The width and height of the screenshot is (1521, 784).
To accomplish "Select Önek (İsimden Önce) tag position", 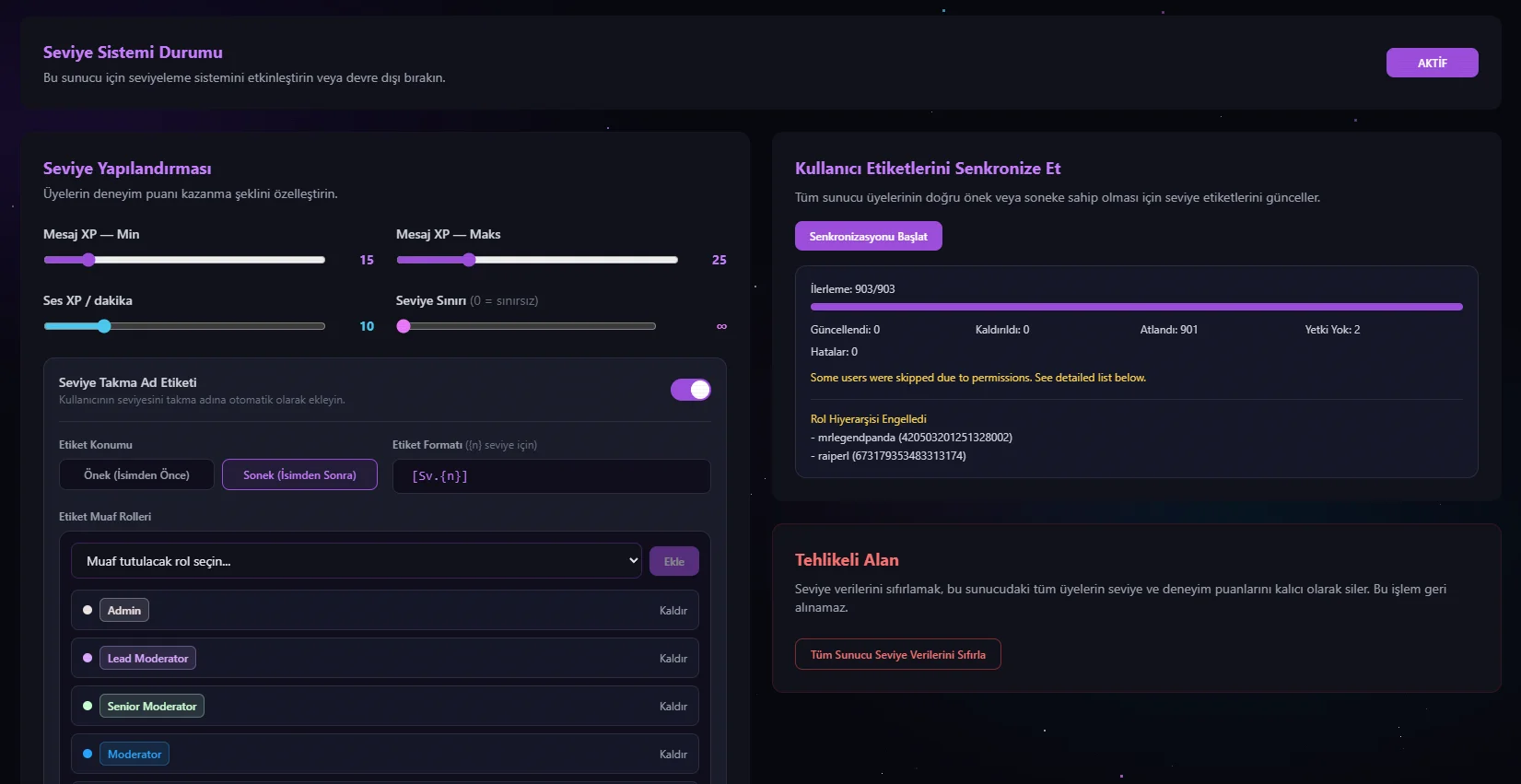I will [136, 474].
